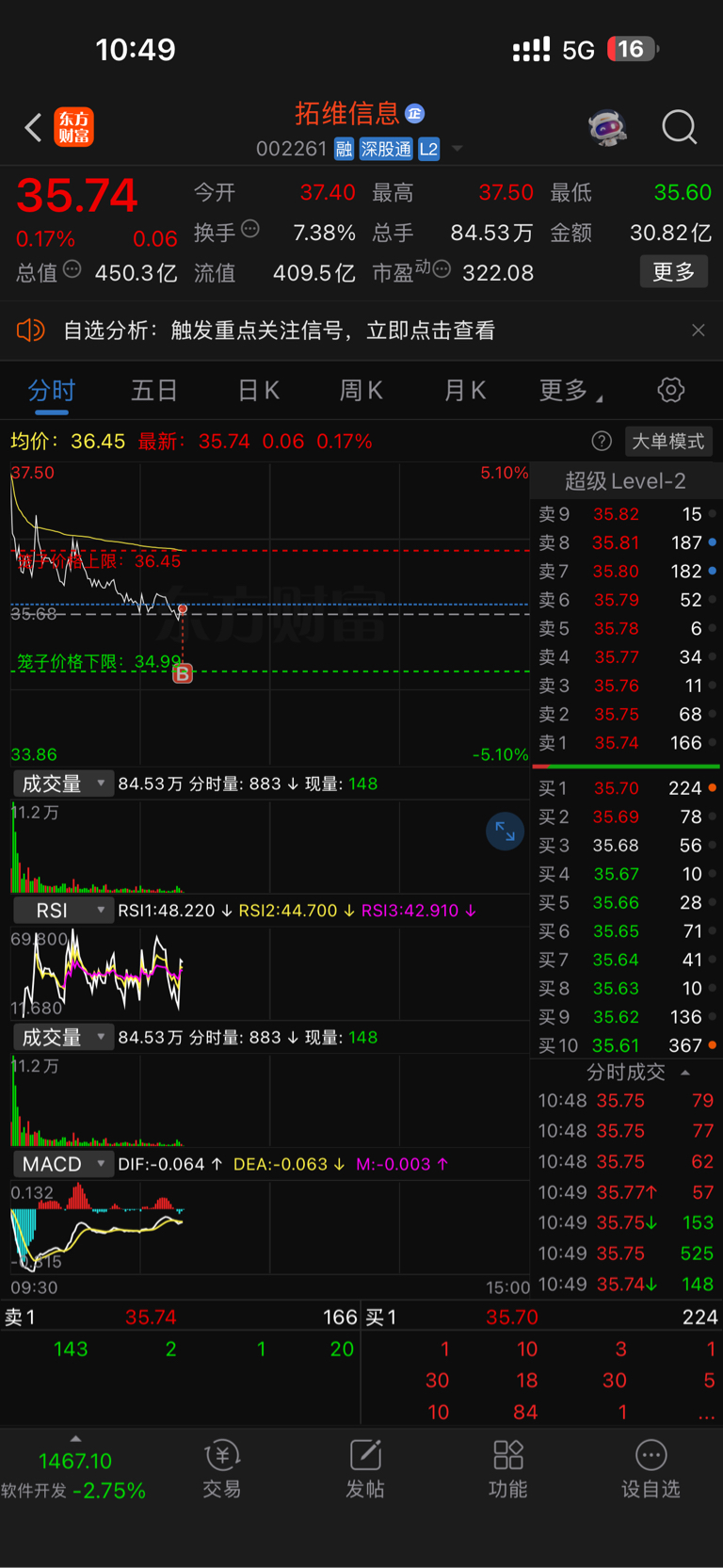Screen dimensions: 723x1568
Task: Open the first 成交量 indicator dropdown
Action: tap(63, 784)
